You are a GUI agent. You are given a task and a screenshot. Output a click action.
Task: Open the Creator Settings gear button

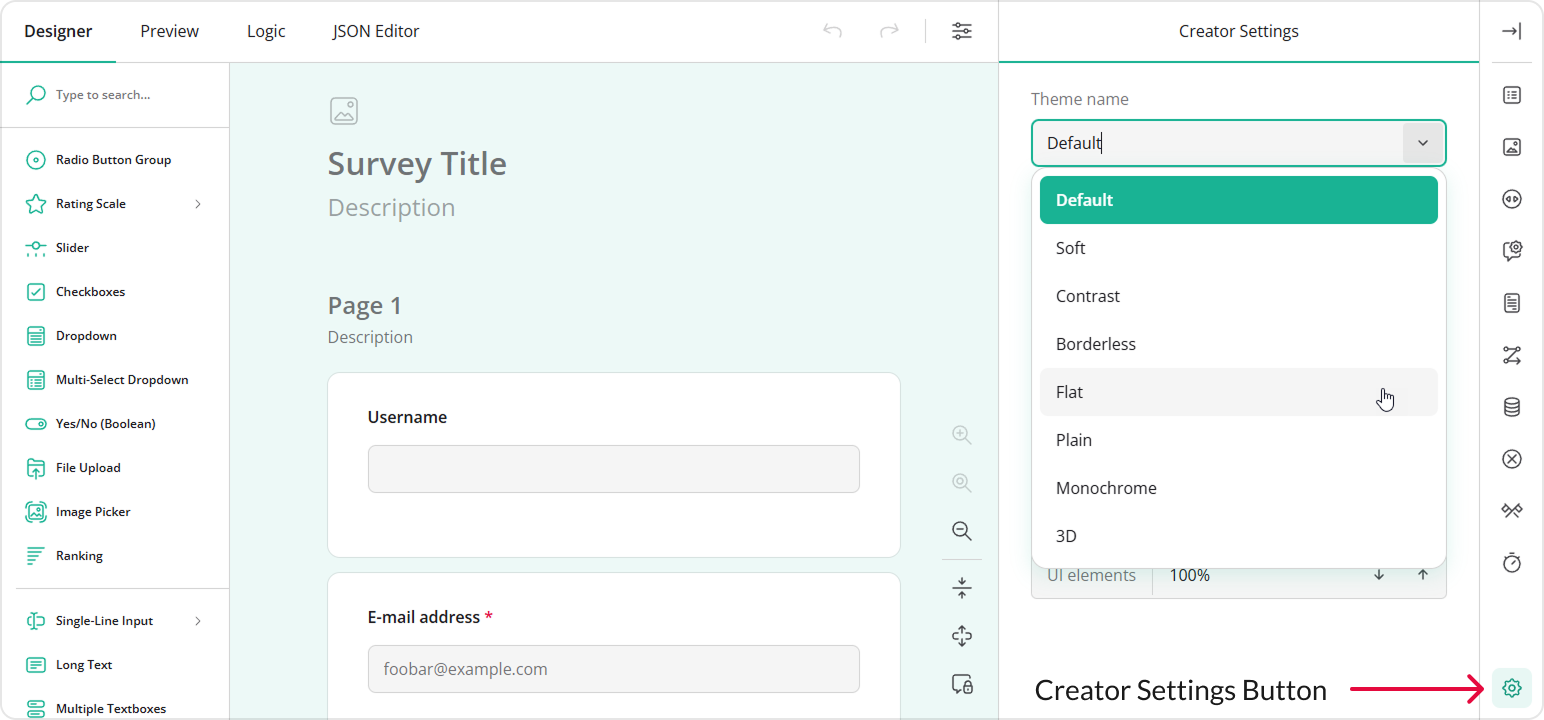[x=1512, y=688]
